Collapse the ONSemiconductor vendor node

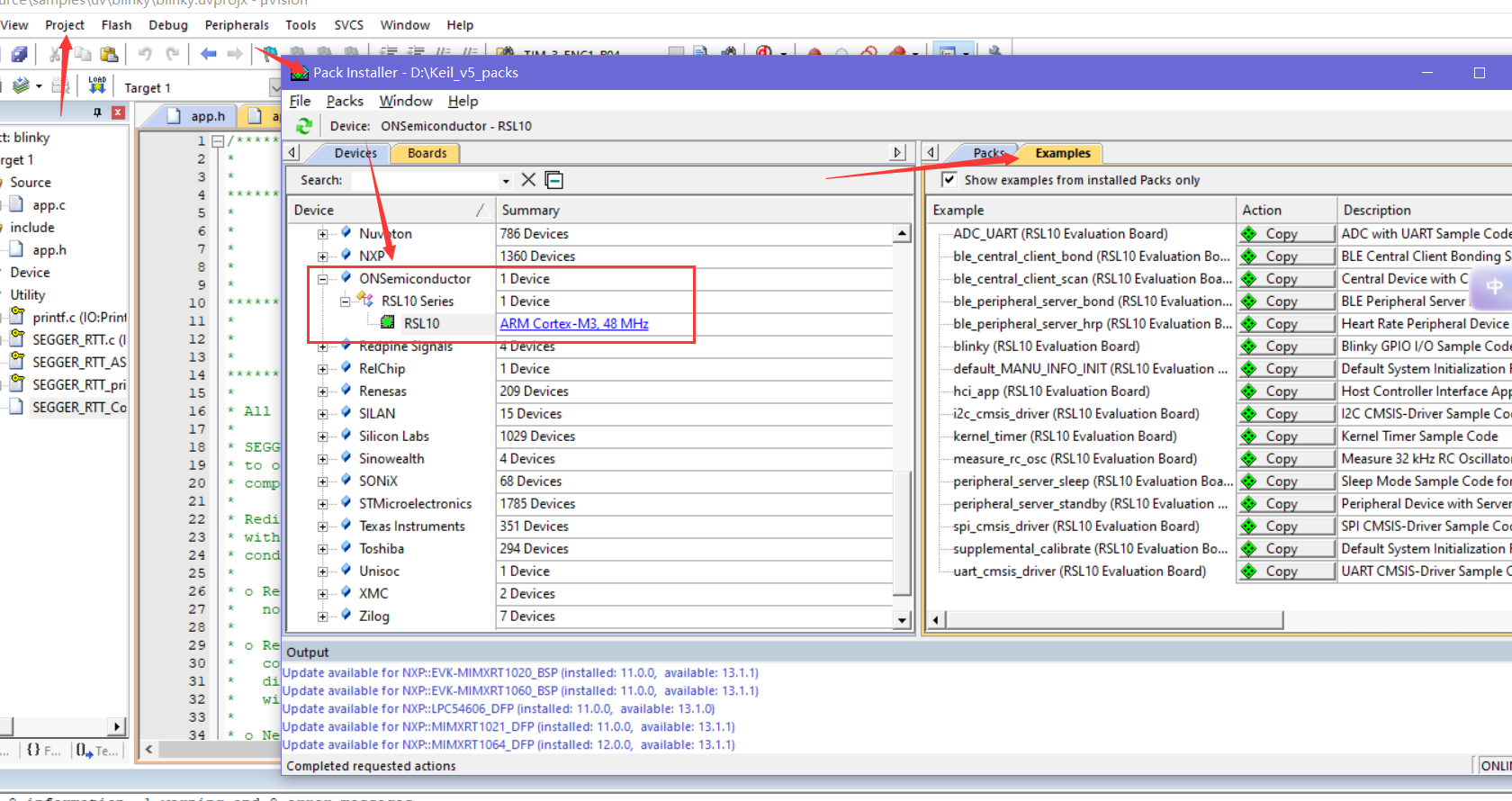pyautogui.click(x=322, y=279)
